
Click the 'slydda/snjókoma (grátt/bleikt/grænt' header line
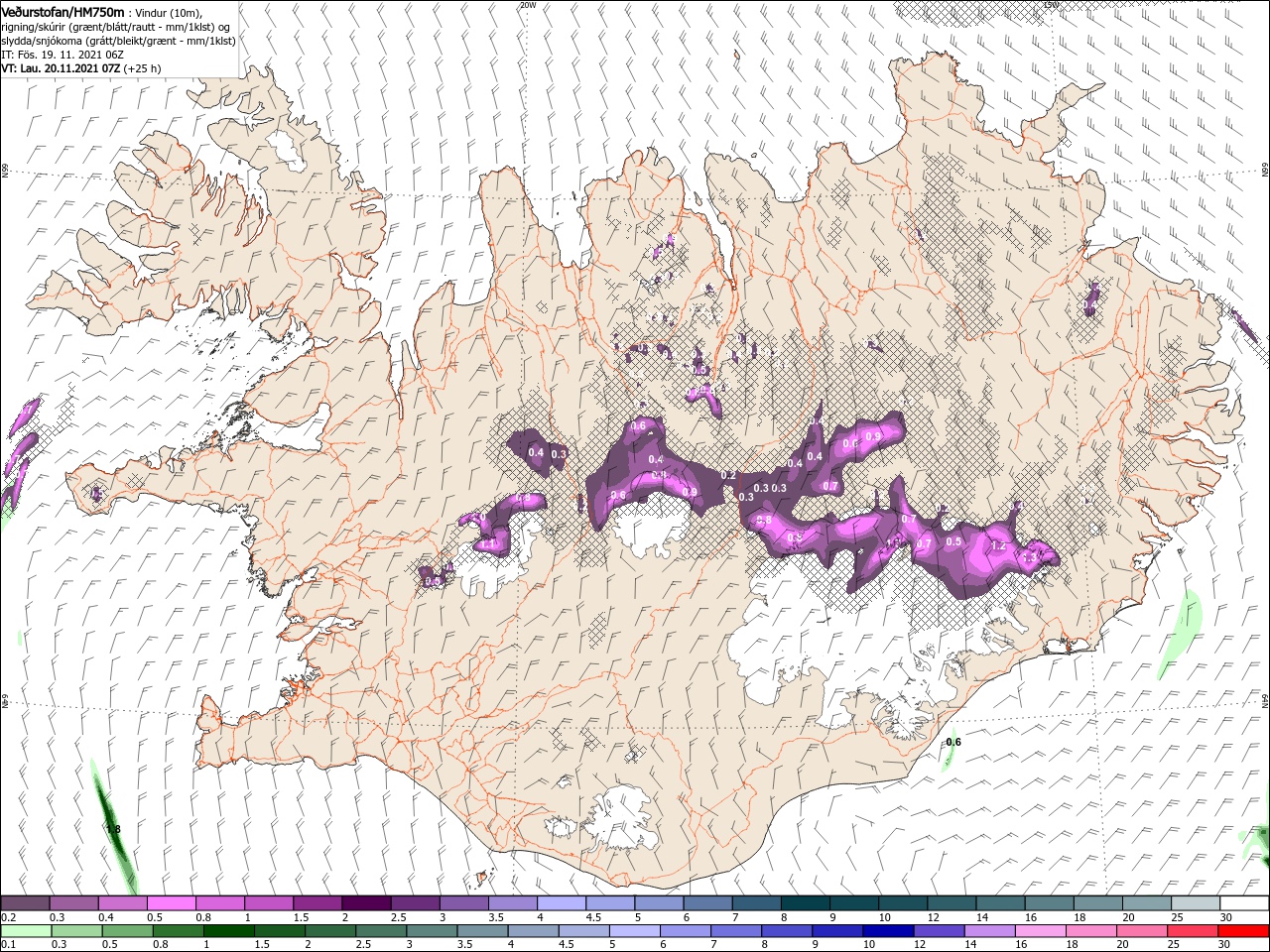(x=118, y=41)
